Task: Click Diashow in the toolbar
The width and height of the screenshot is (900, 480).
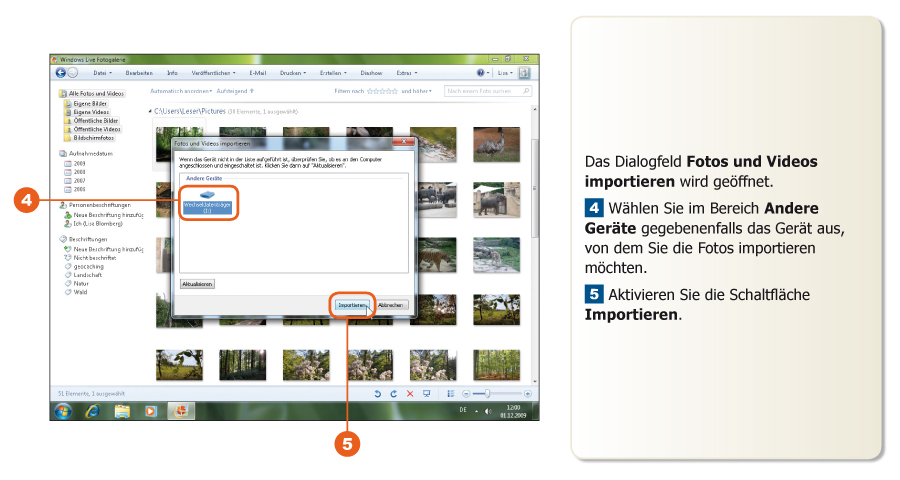Action: [x=371, y=73]
